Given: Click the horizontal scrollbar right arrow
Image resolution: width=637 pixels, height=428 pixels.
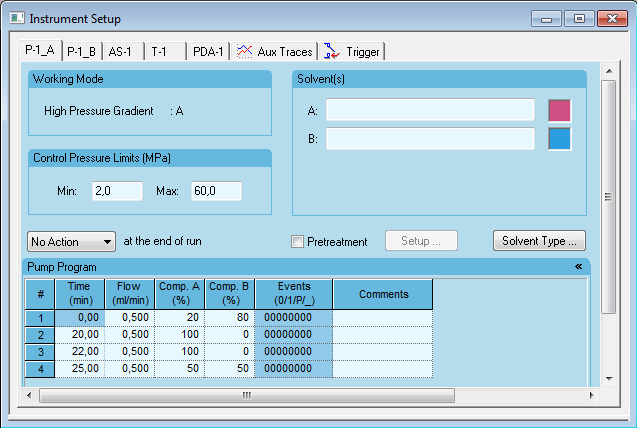Looking at the screenshot, I should 590,395.
